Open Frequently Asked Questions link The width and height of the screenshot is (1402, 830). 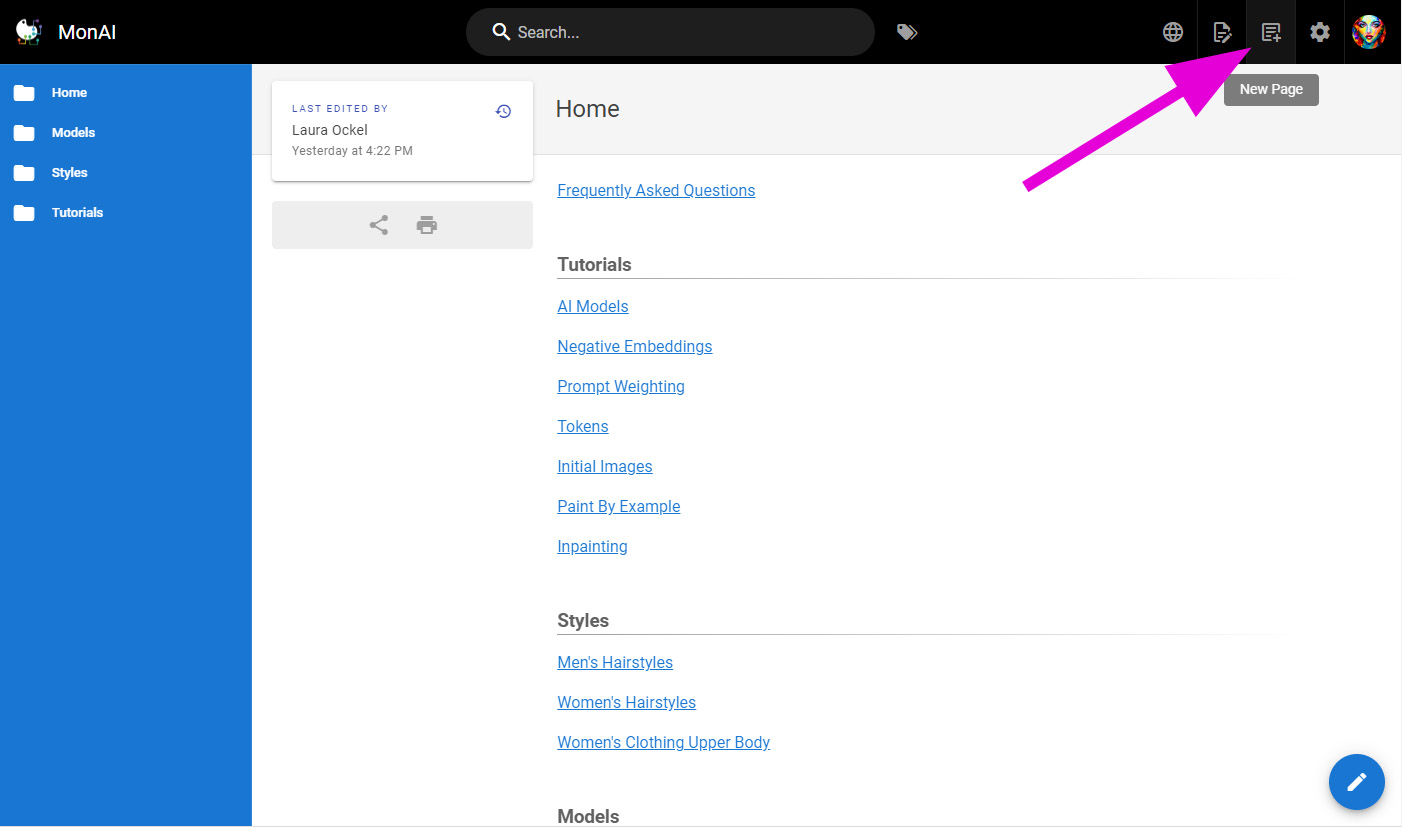[x=656, y=190]
